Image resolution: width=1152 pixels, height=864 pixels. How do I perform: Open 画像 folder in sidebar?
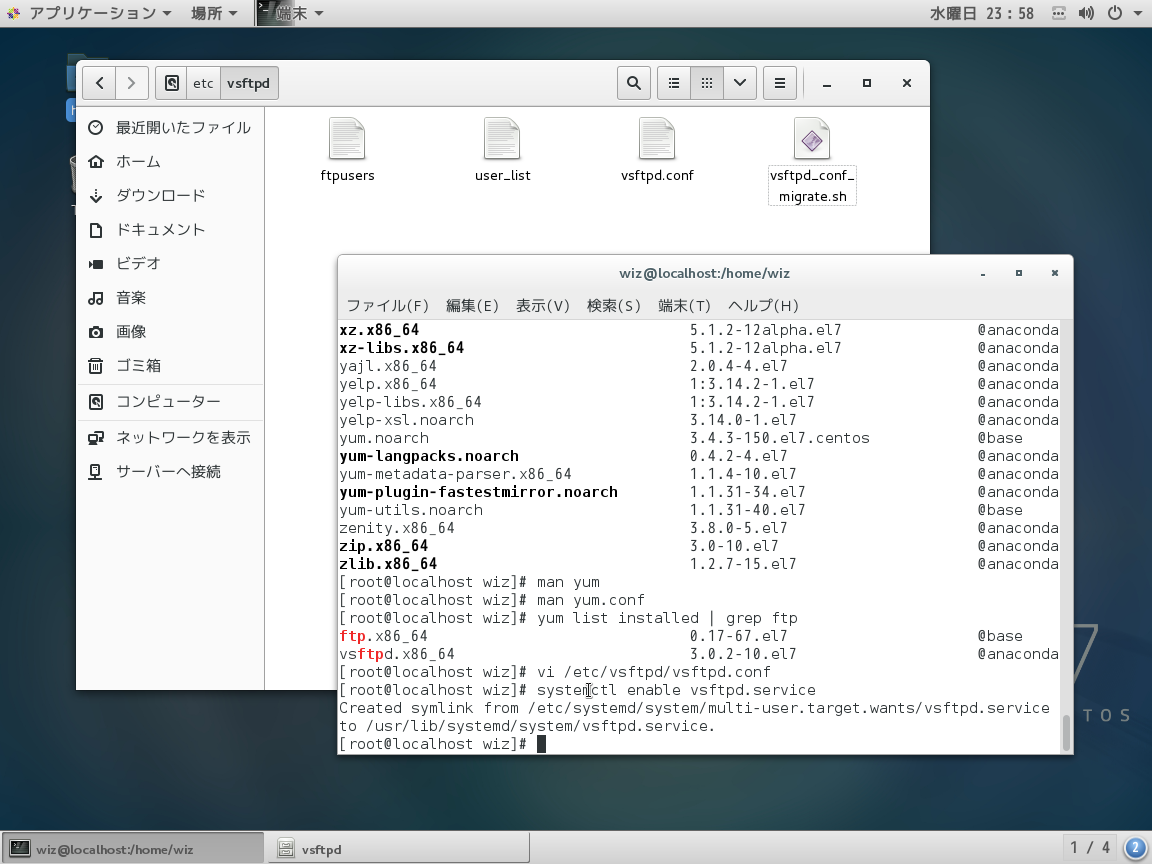(x=170, y=331)
